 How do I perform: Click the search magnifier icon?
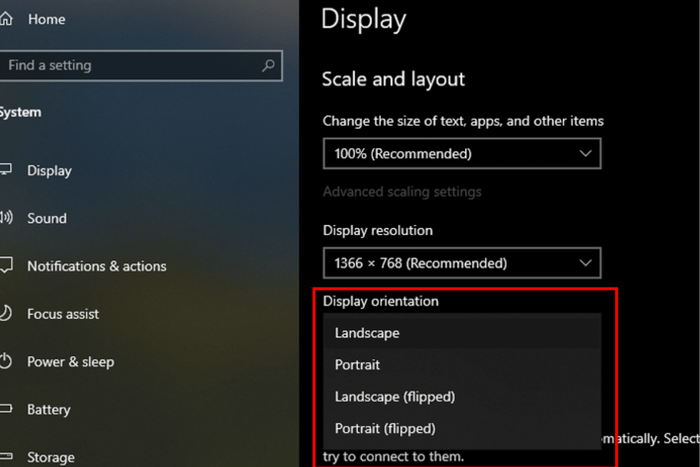(268, 66)
